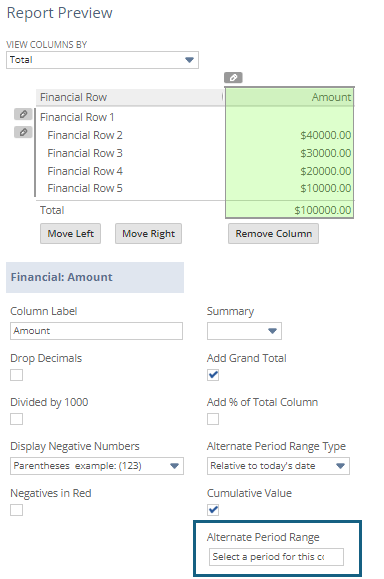Open Alternate Period Range Type dropdown
The image size is (384, 579).
coord(278,466)
